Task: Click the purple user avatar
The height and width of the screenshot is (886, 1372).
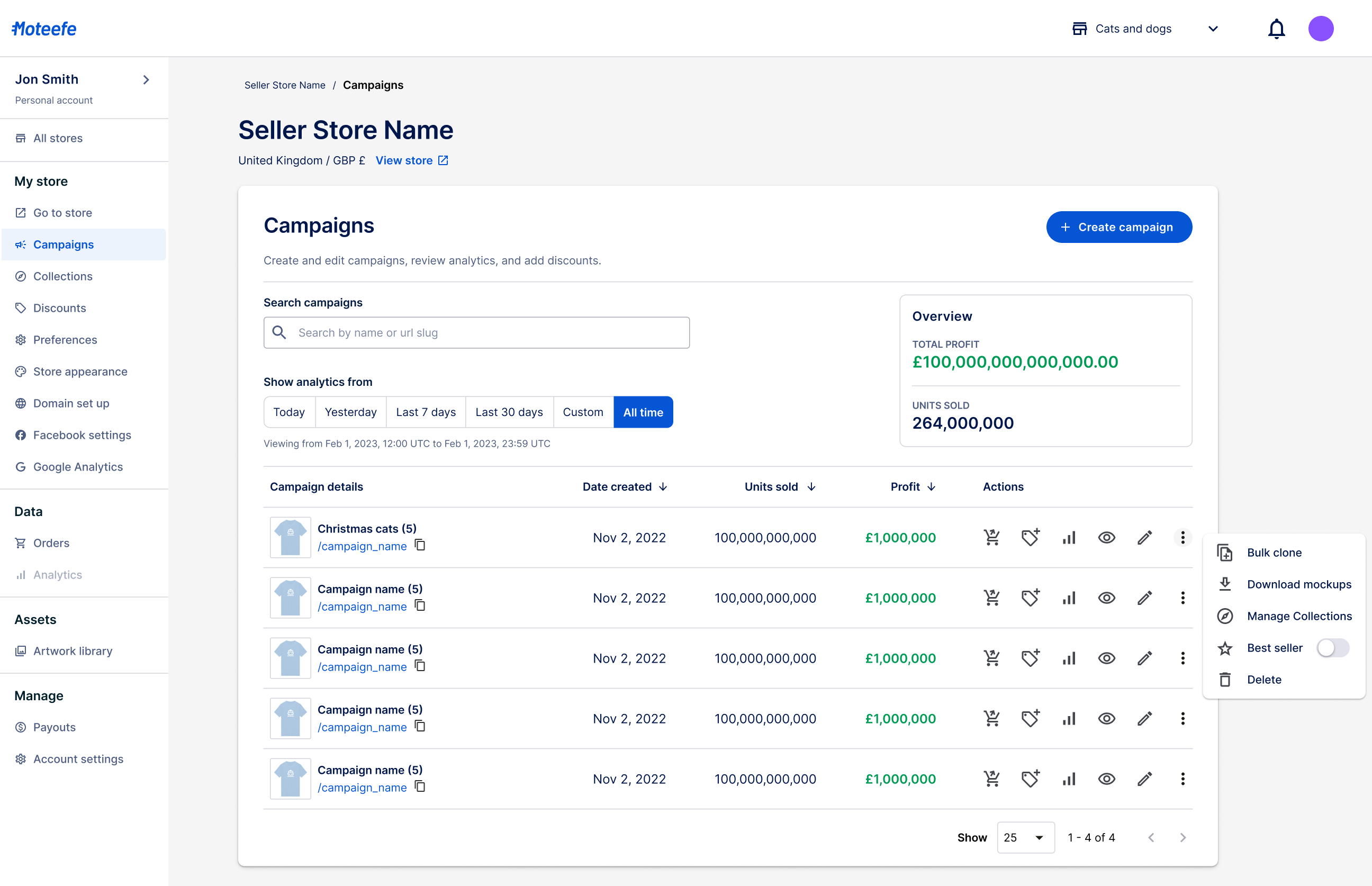Action: pos(1320,29)
